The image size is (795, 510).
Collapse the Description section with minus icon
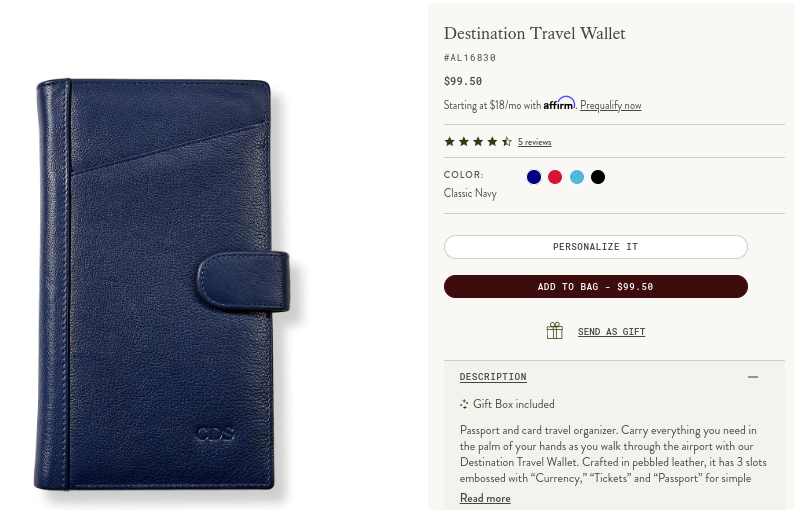click(753, 377)
